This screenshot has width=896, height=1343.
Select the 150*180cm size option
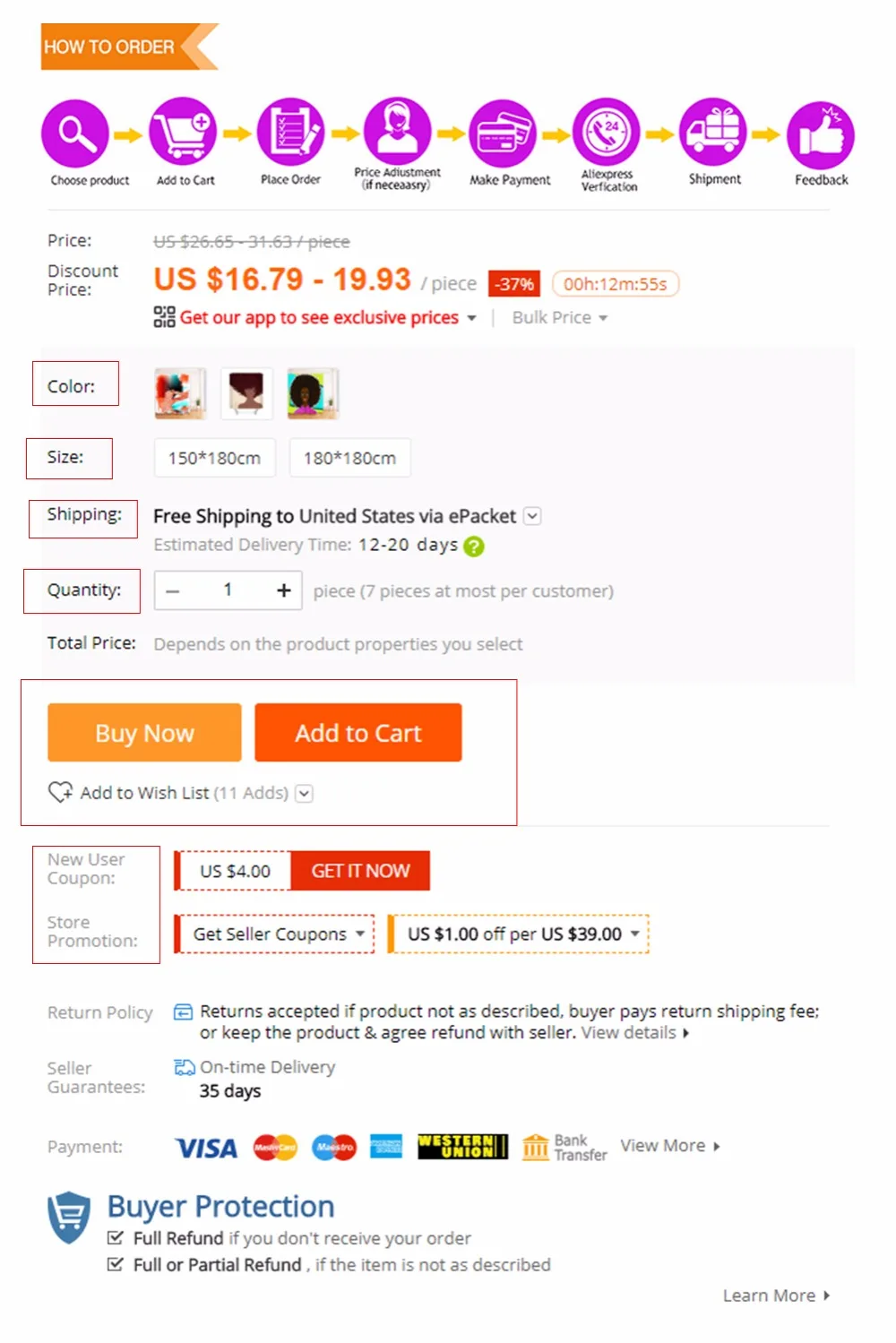214,458
